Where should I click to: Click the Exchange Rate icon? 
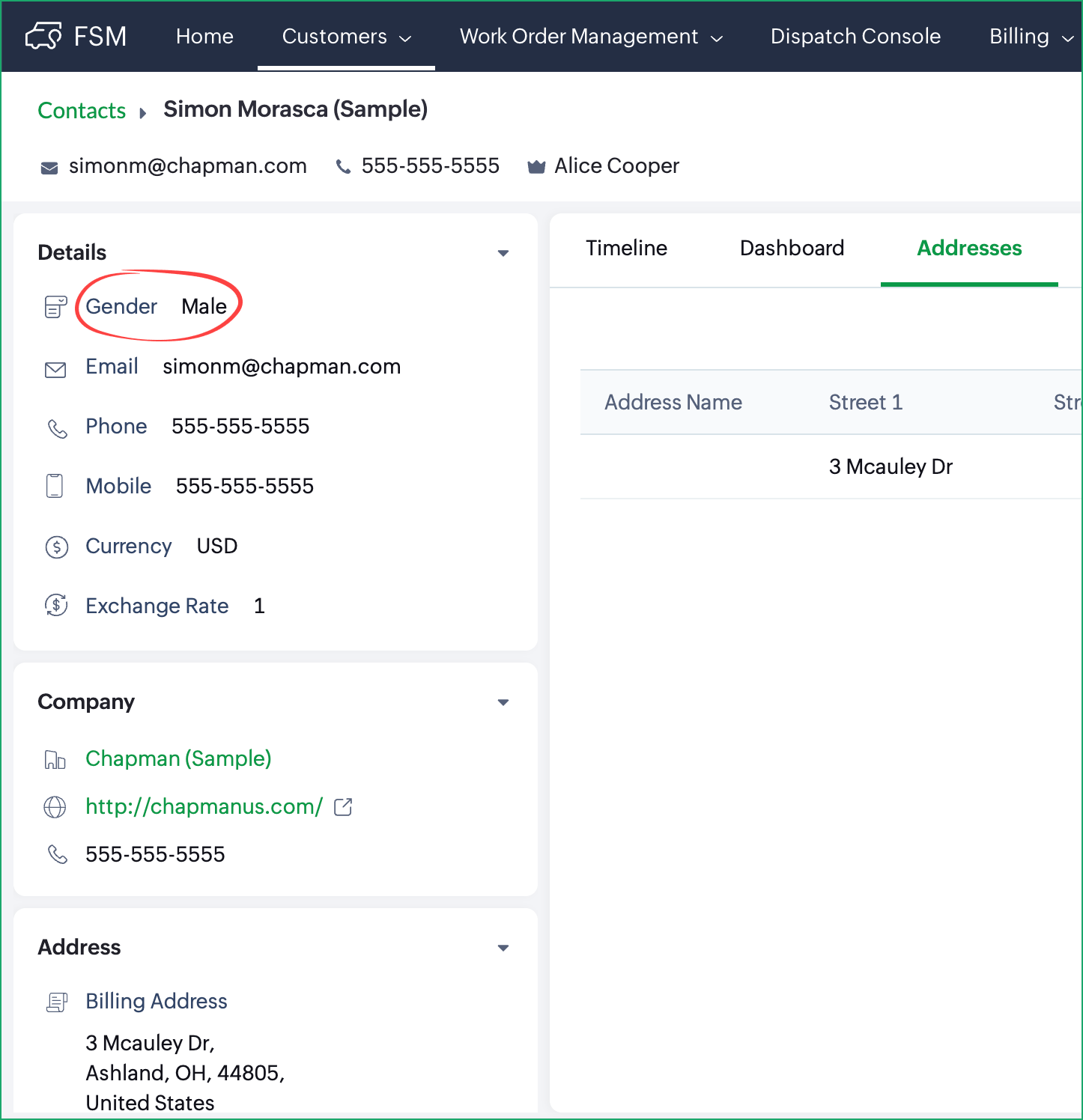[x=57, y=605]
